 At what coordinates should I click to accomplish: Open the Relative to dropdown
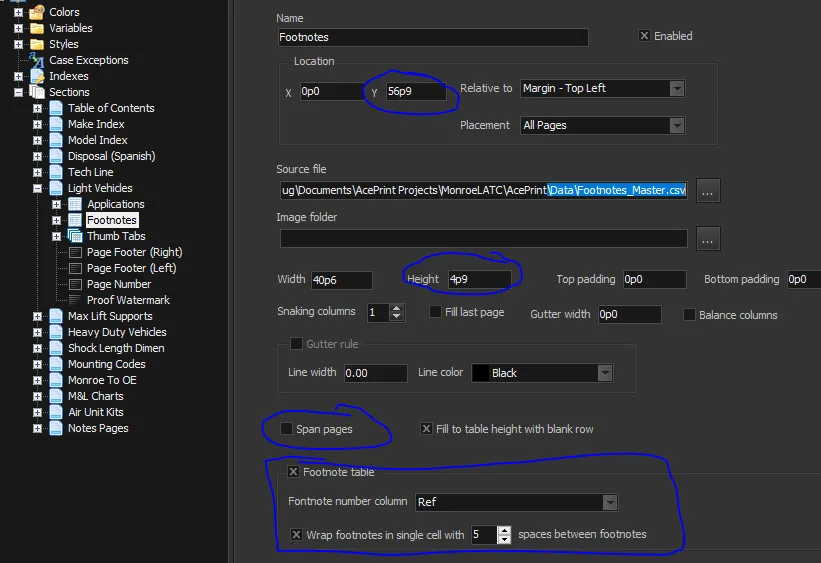677,89
